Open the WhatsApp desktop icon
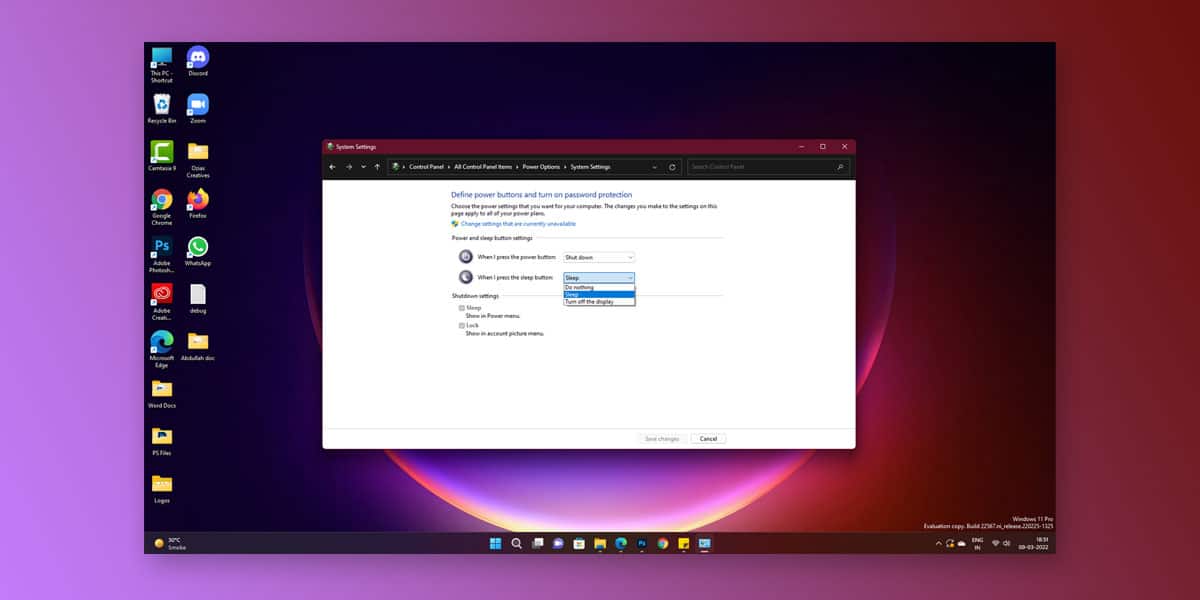Screen dimensions: 1200x600 (198, 251)
